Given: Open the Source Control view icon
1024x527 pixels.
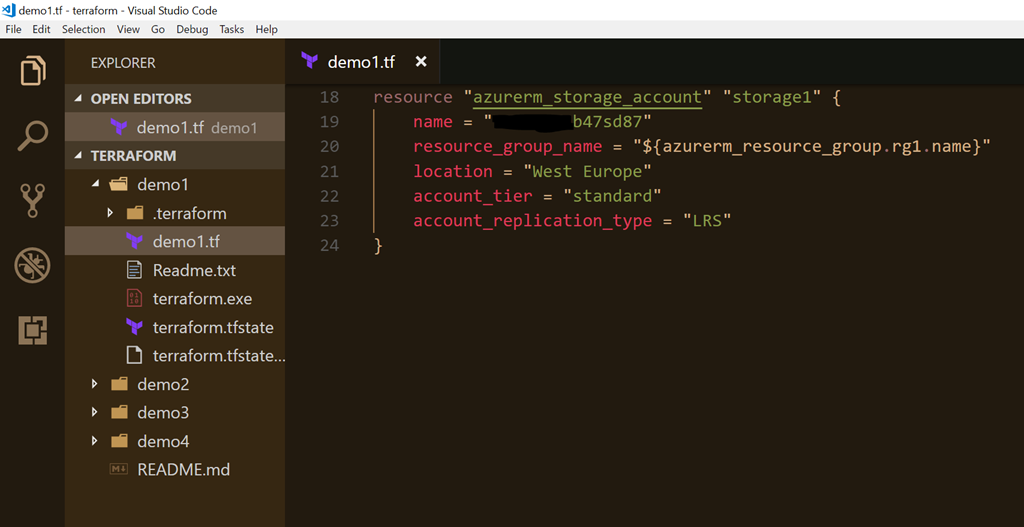Looking at the screenshot, I should point(32,201).
